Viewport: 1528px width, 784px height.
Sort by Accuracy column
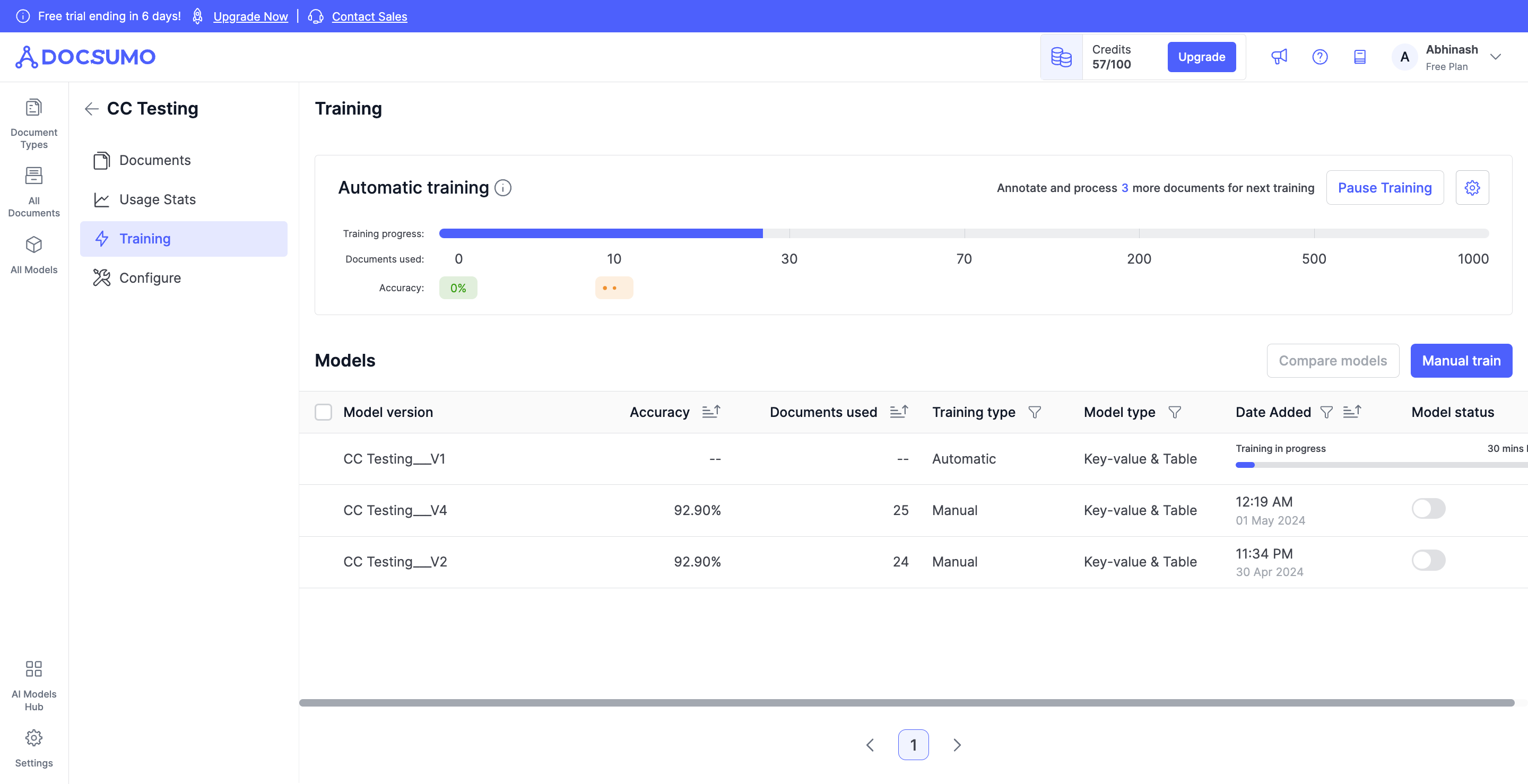[x=710, y=412]
